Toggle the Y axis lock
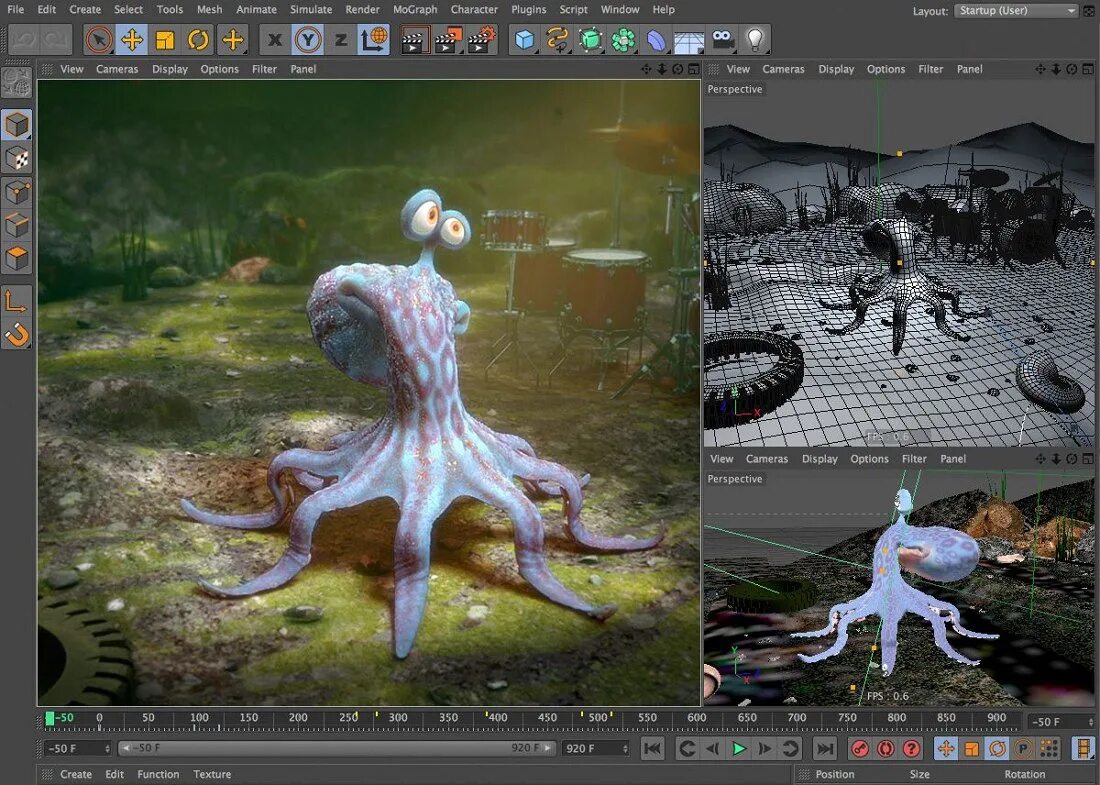Screen dimensions: 1100x785 [308, 40]
